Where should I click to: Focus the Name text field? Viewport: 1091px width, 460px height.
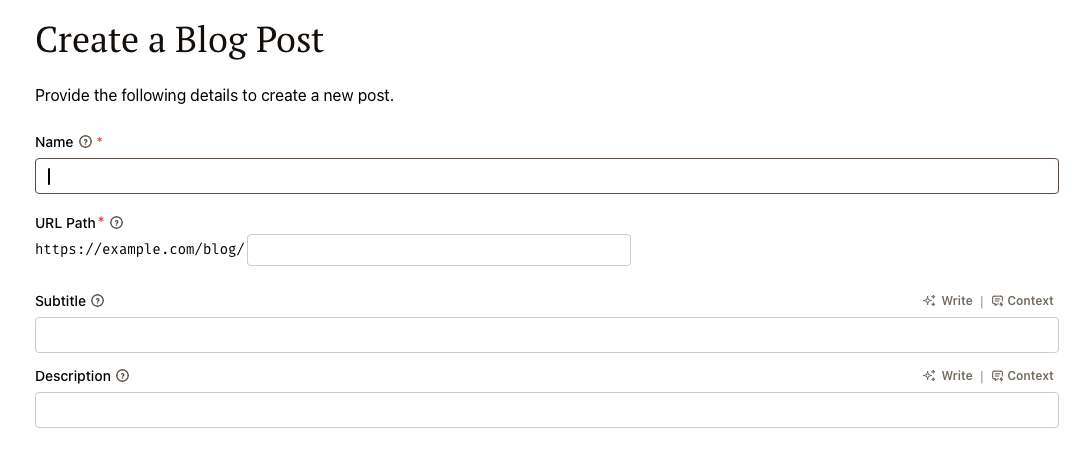[546, 176]
